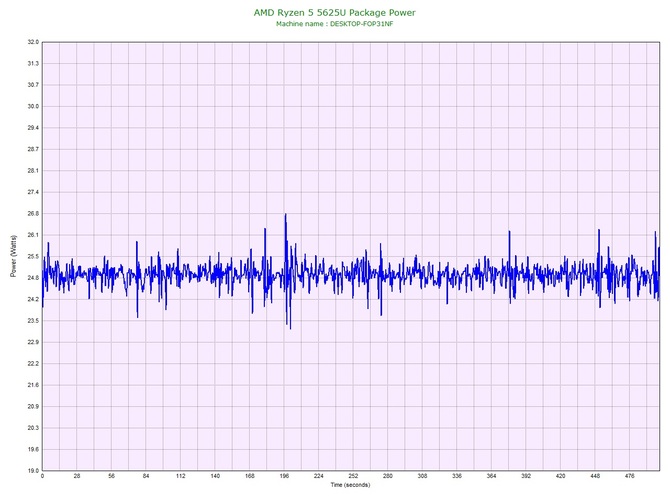Click the x-axis tick label '56'
670x502 pixels.
[x=112, y=476]
